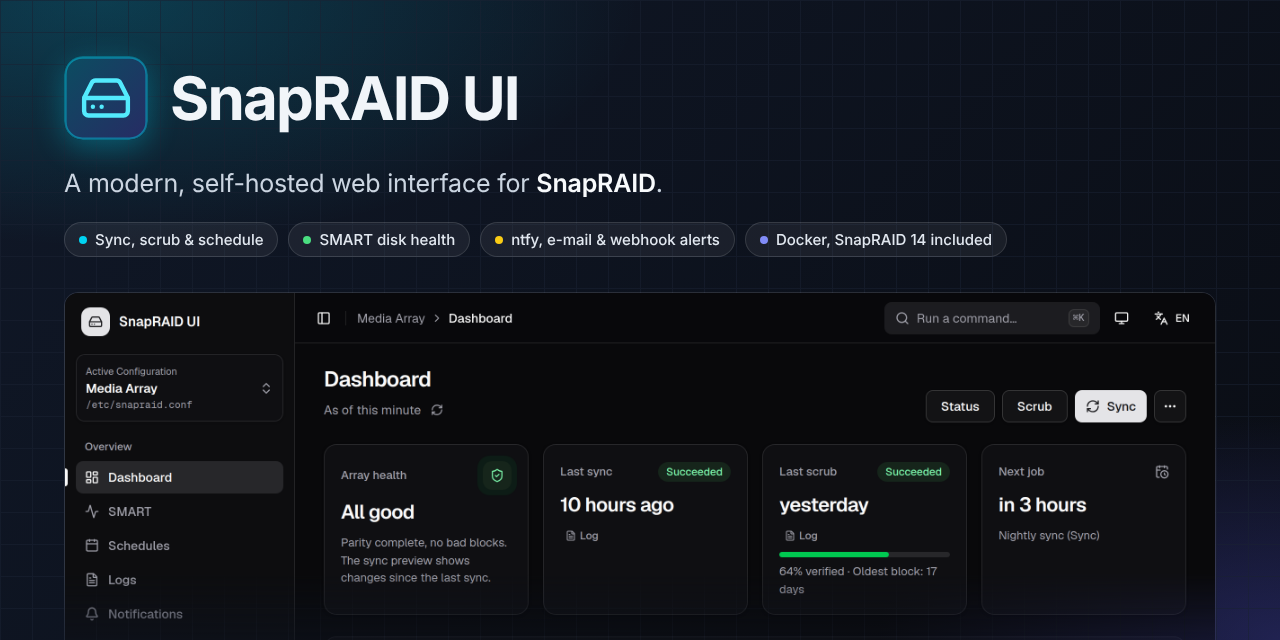Click the search magnifier icon

pyautogui.click(x=902, y=318)
